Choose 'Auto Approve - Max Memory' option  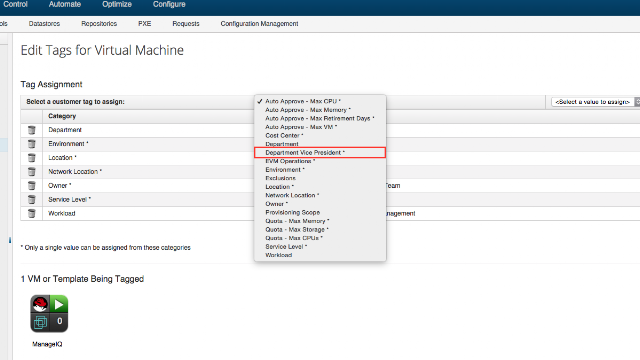click(320, 110)
